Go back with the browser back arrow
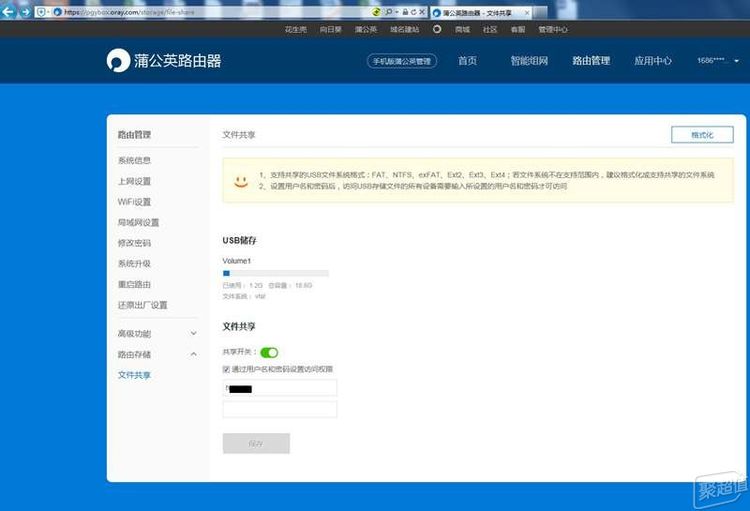The width and height of the screenshot is (750, 511). click(x=8, y=11)
